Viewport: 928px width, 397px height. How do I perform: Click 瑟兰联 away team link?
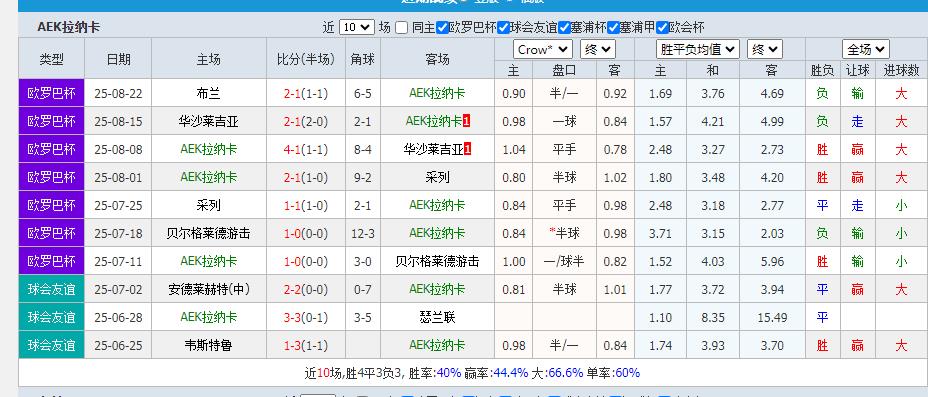pos(437,317)
